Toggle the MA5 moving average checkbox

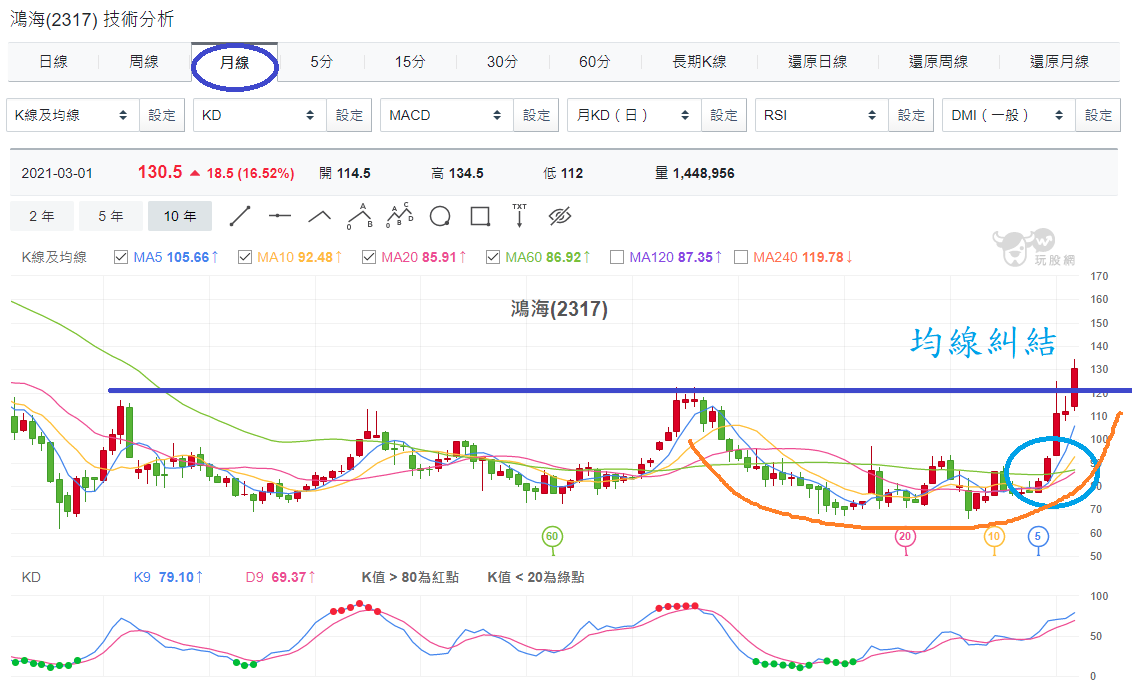point(121,257)
